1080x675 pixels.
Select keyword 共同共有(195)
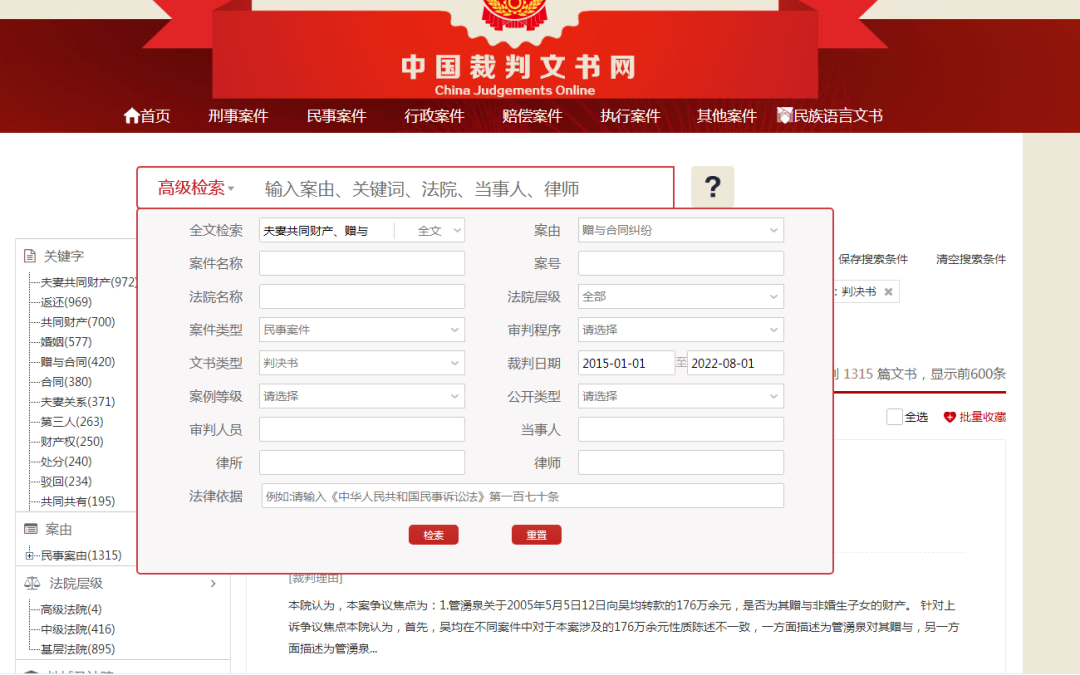78,502
